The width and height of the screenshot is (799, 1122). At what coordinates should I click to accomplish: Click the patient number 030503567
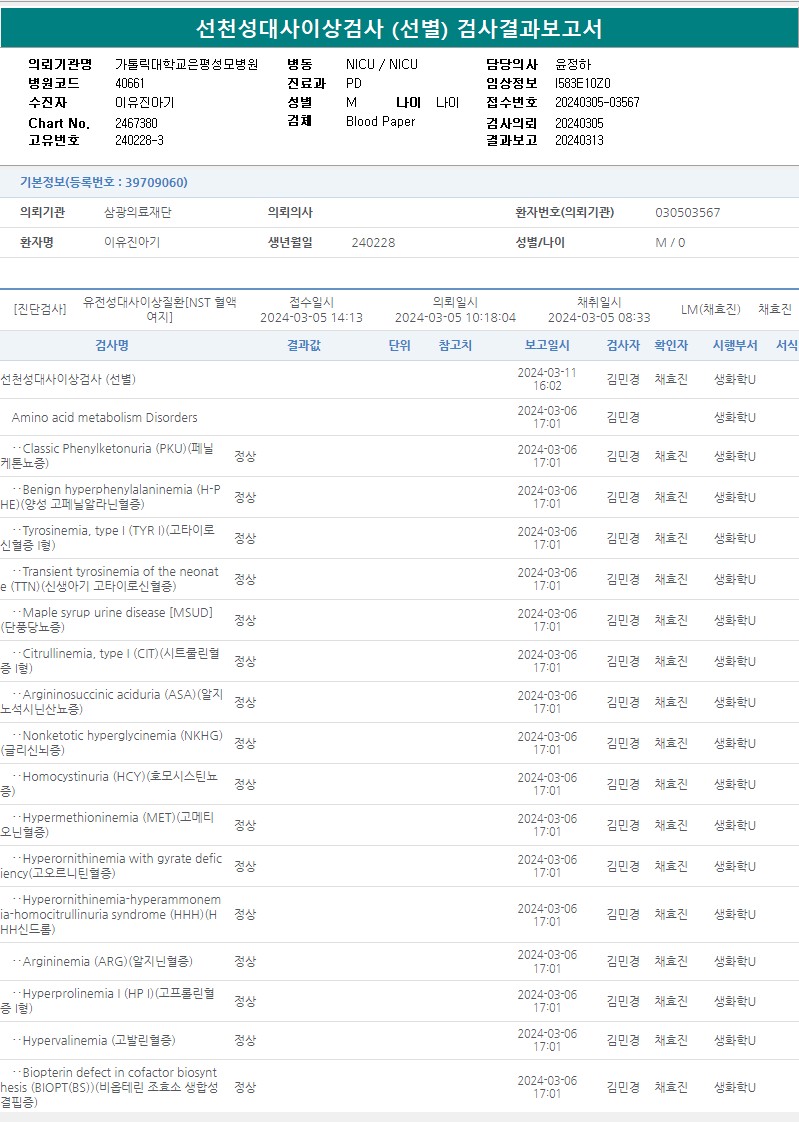(687, 213)
